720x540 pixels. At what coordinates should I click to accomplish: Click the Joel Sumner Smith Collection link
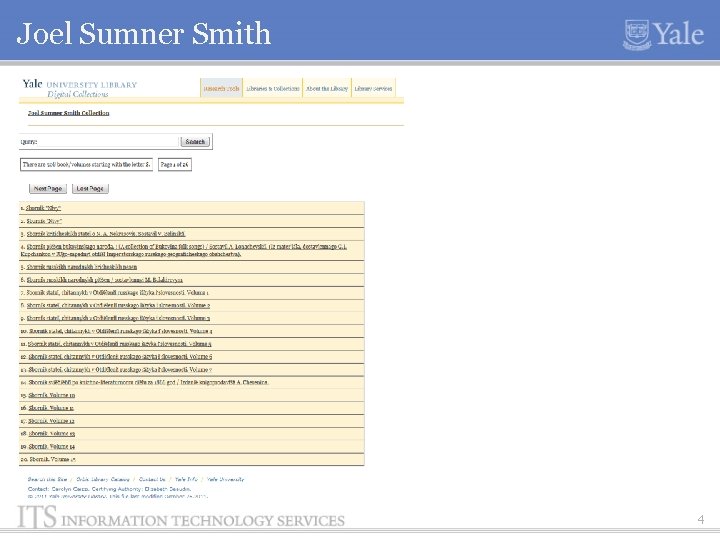pos(68,113)
